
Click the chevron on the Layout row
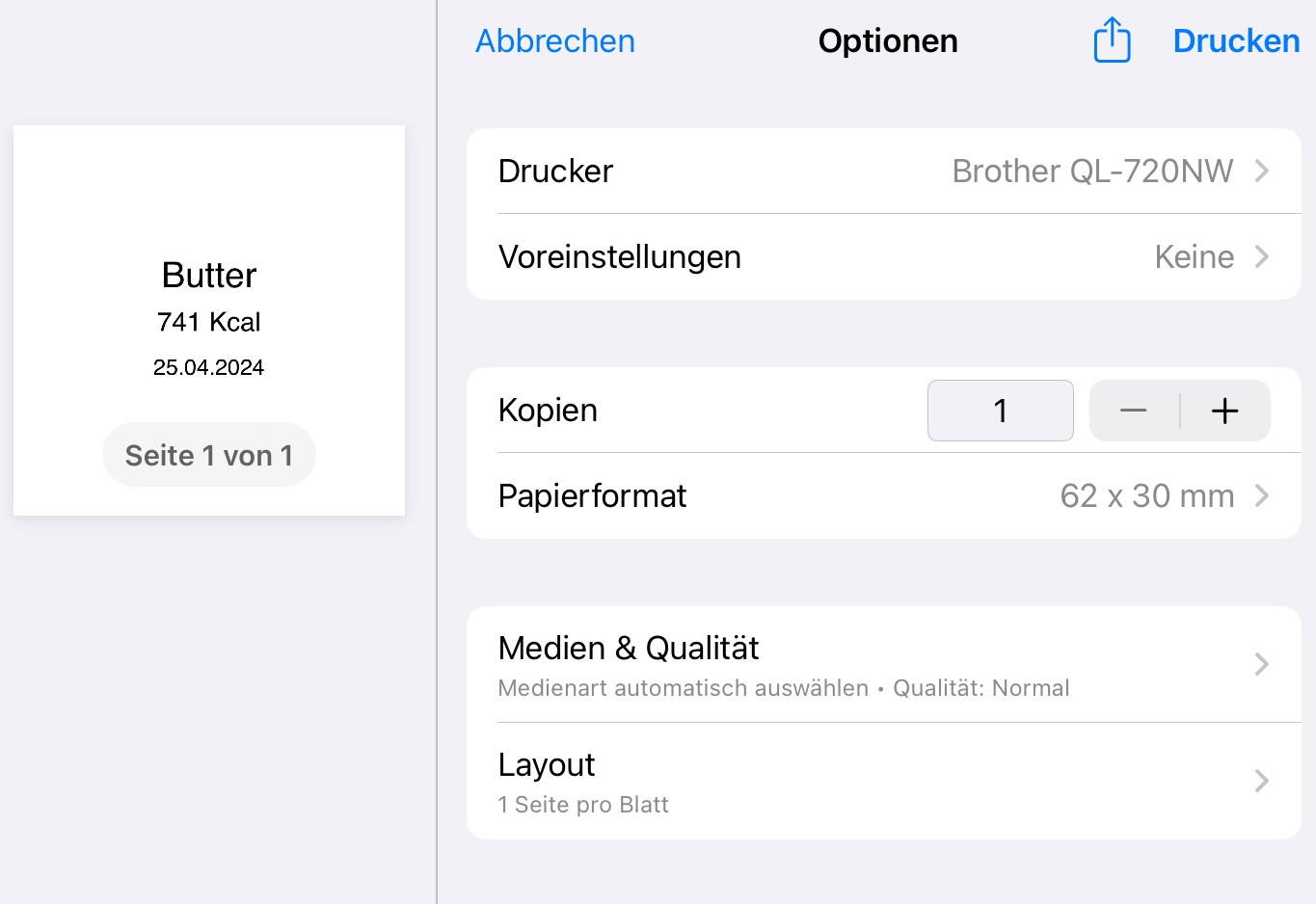point(1261,781)
